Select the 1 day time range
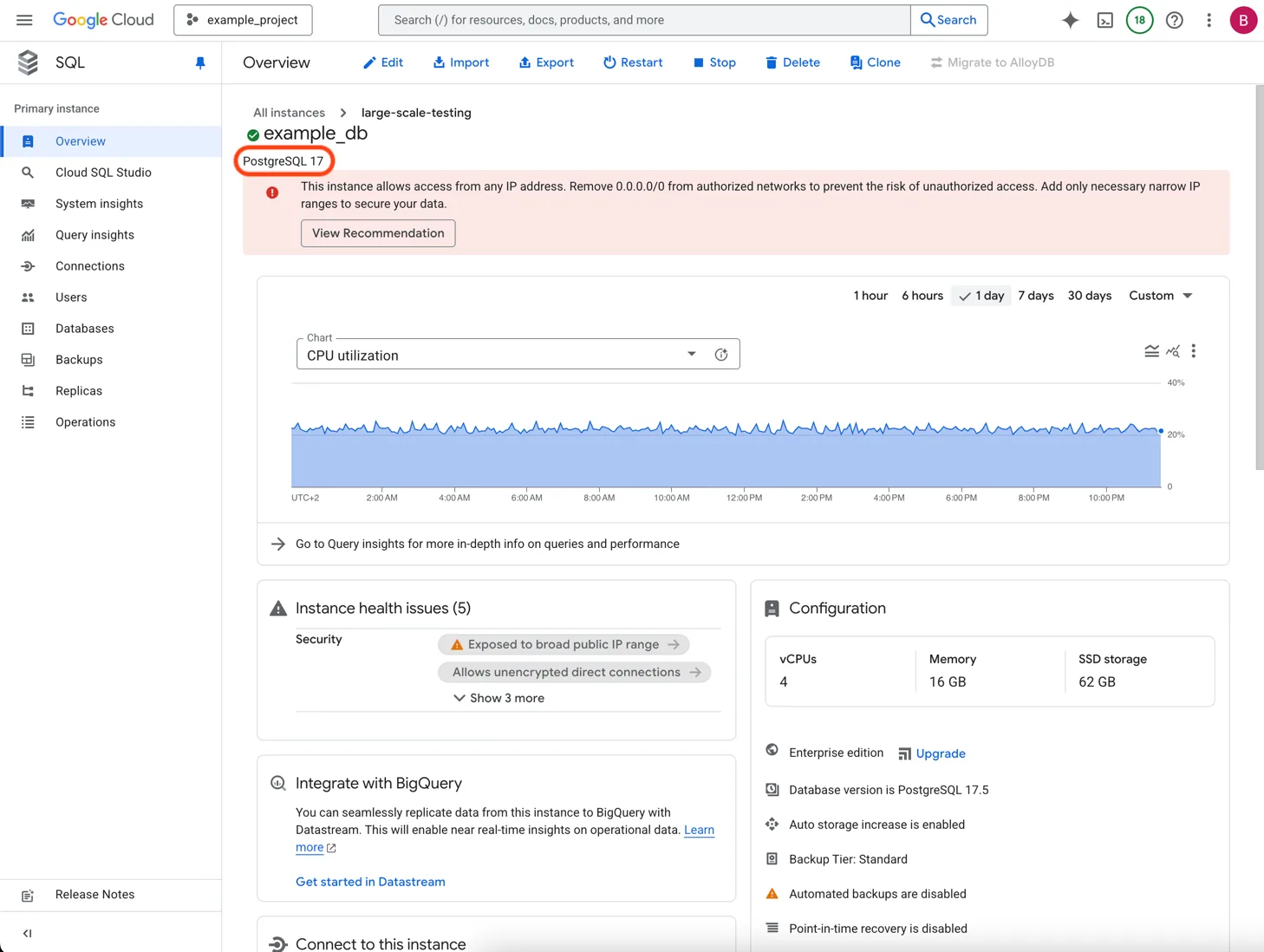Viewport: 1264px width, 952px height. tap(981, 296)
